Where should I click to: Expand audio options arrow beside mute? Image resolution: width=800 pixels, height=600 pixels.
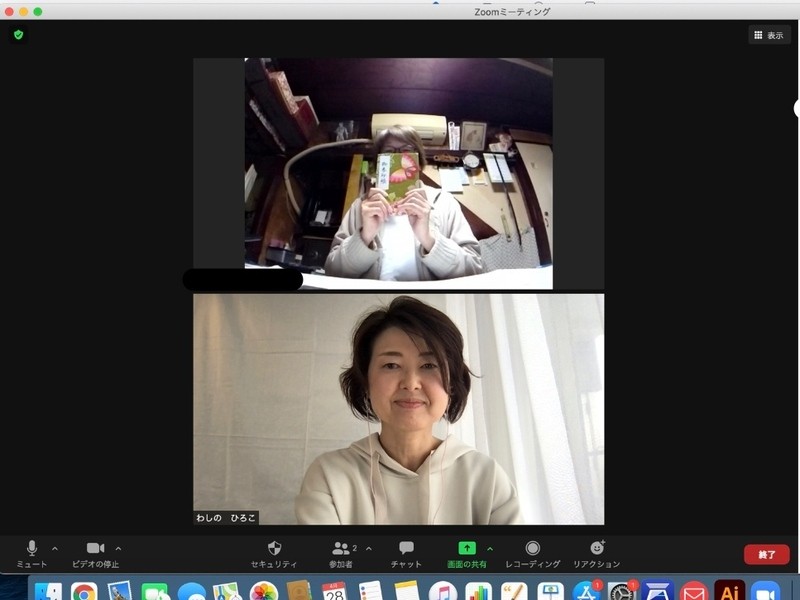coord(55,548)
